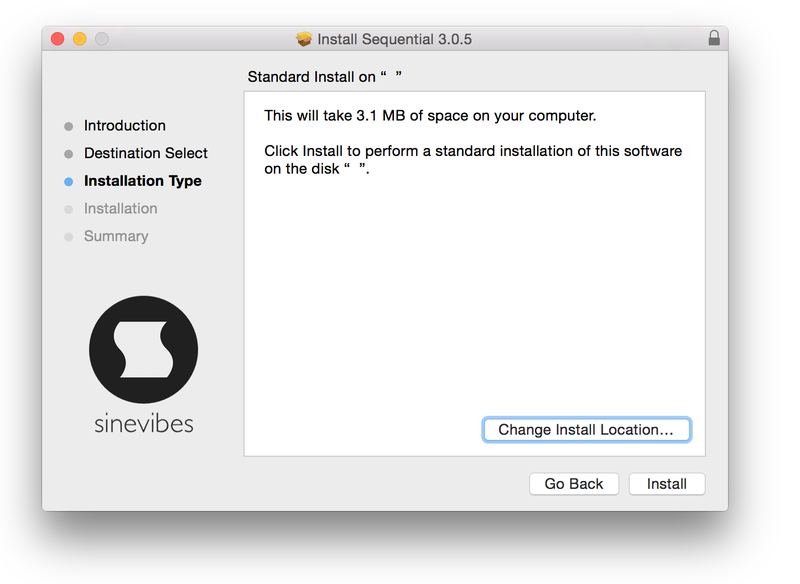This screenshot has height=584, width=800.
Task: Minimize the installer with yellow button
Action: (x=80, y=39)
